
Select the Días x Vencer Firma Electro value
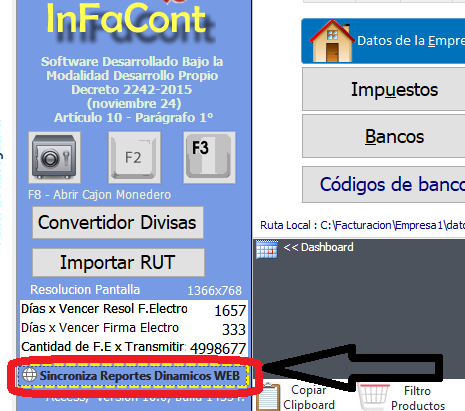tap(234, 330)
